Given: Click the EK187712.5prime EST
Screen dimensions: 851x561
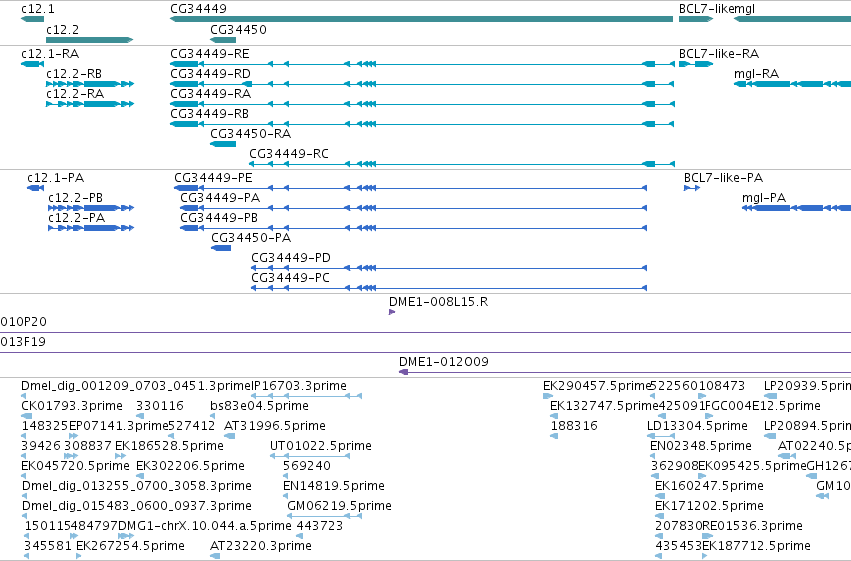Looking at the screenshot, I should [704, 556].
